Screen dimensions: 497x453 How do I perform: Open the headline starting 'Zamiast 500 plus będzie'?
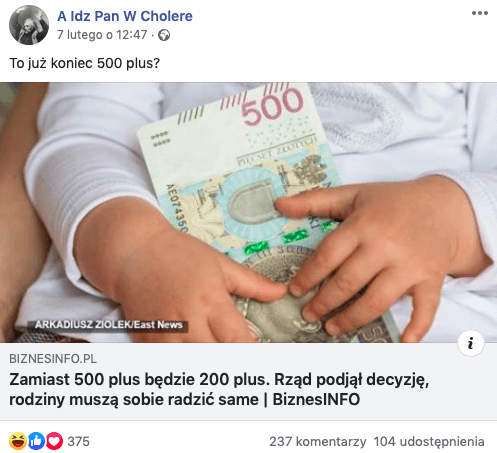point(219,389)
